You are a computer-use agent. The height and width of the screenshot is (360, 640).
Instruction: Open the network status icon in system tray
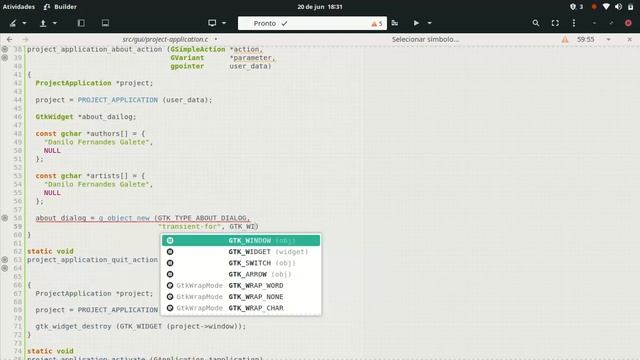coord(606,7)
